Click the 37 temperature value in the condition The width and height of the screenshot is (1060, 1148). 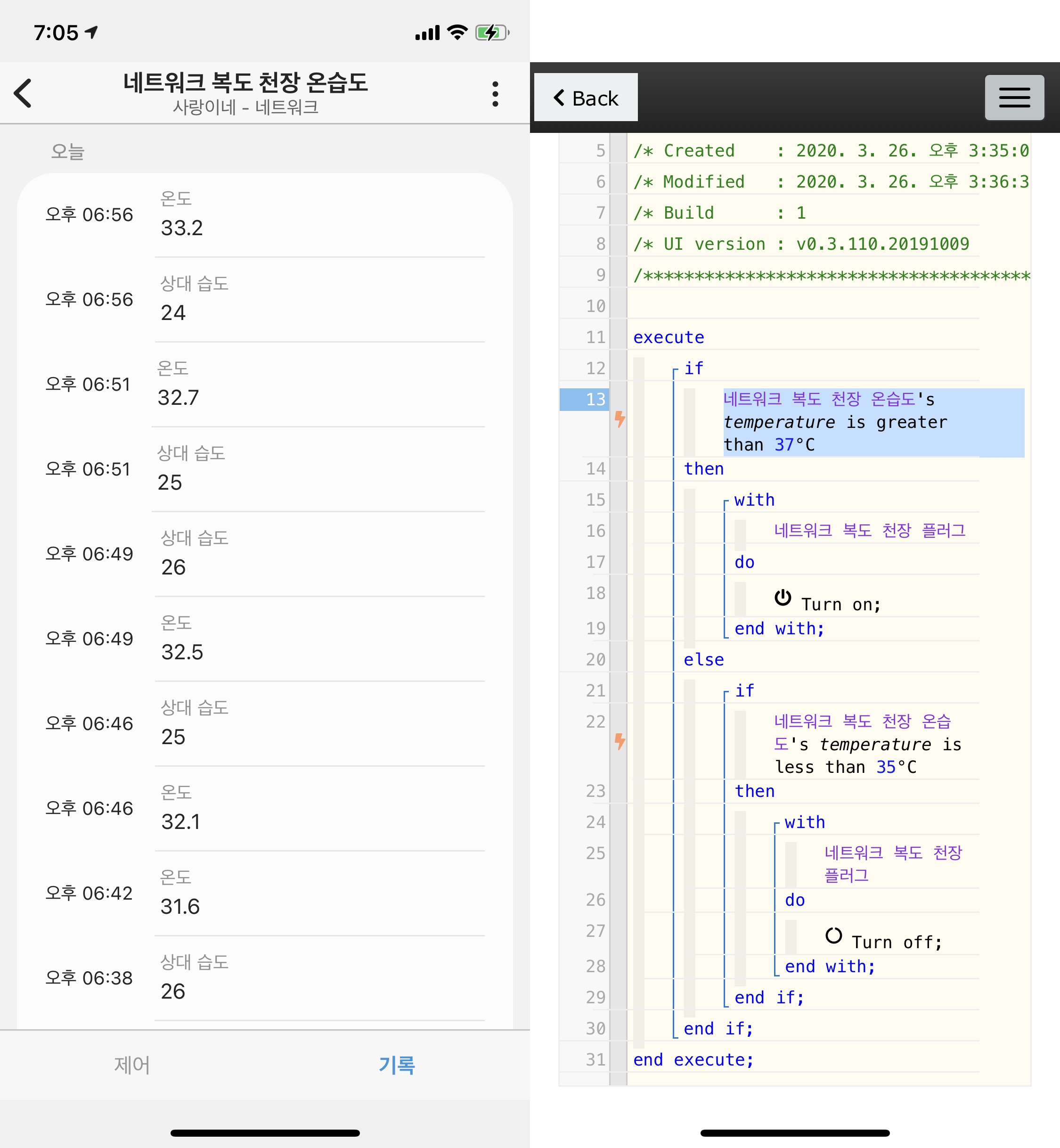point(784,444)
